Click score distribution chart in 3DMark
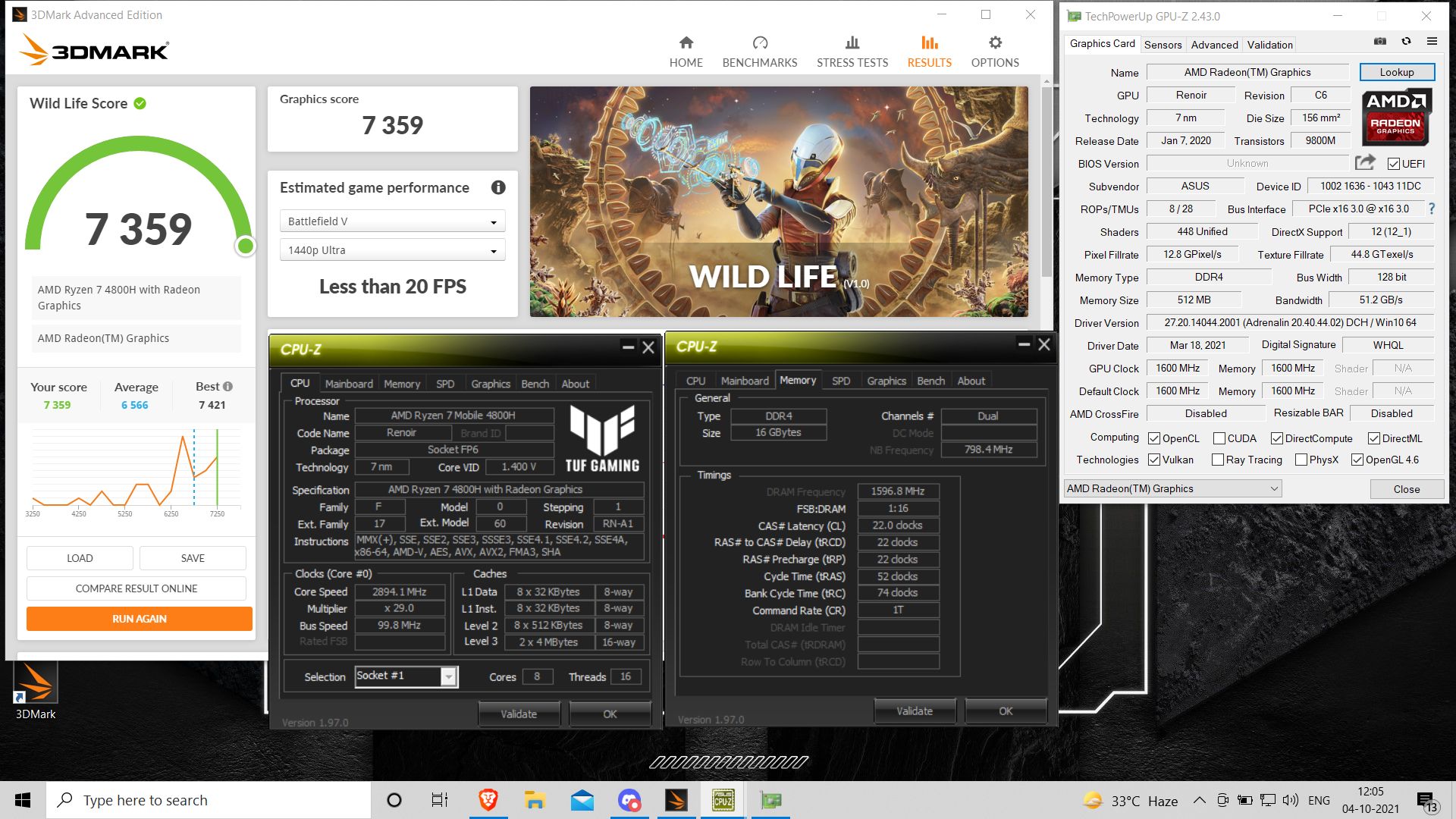1456x819 pixels. (x=136, y=472)
